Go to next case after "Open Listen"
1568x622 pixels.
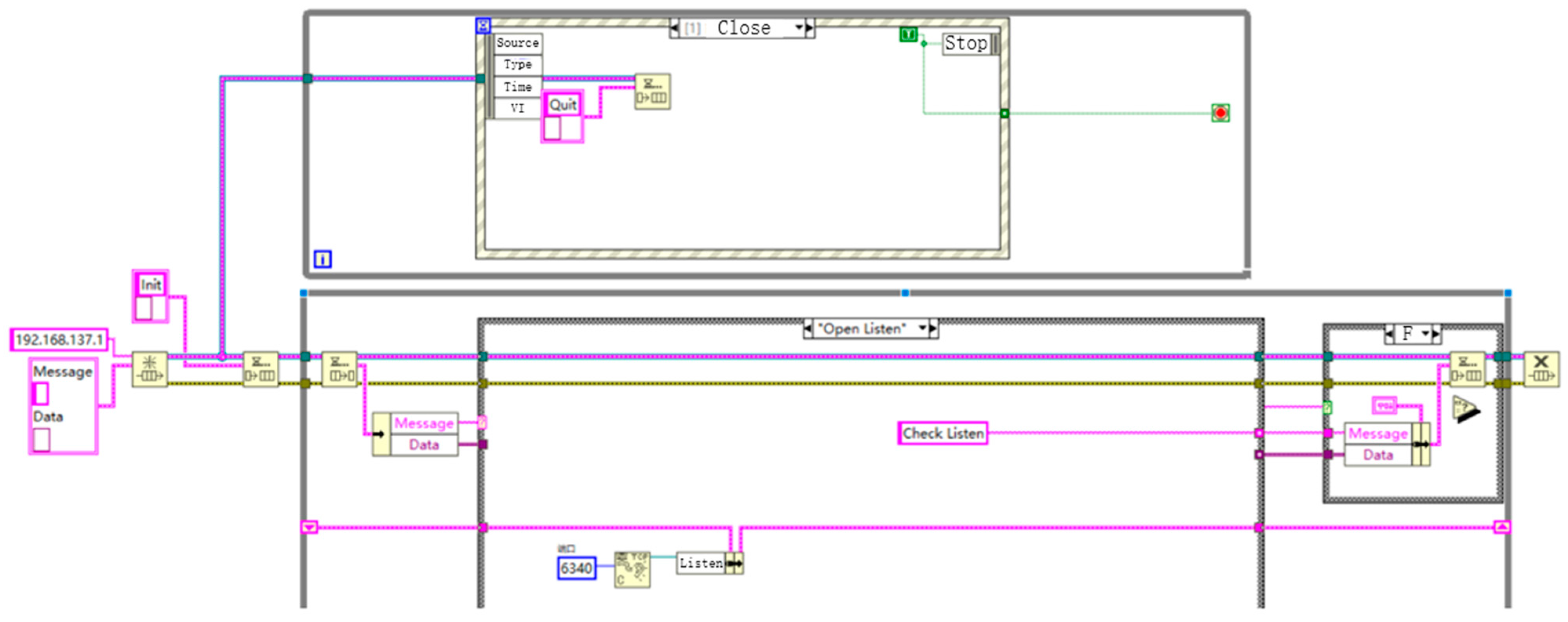pyautogui.click(x=933, y=328)
